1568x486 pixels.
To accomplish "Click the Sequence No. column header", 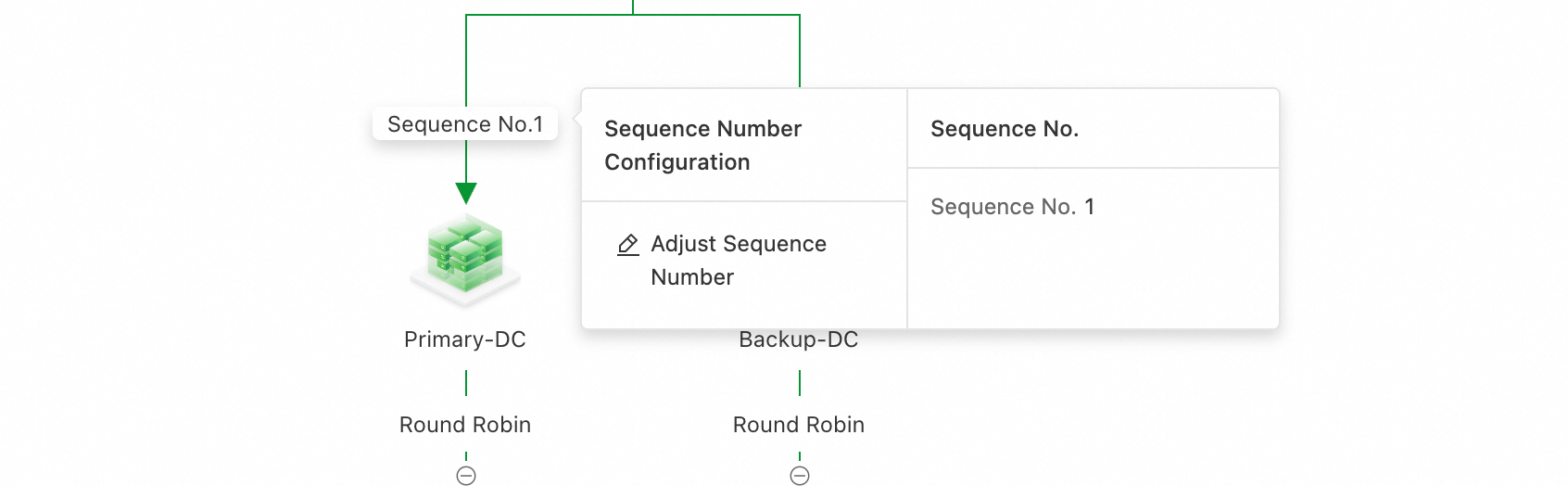I will (x=1005, y=129).
